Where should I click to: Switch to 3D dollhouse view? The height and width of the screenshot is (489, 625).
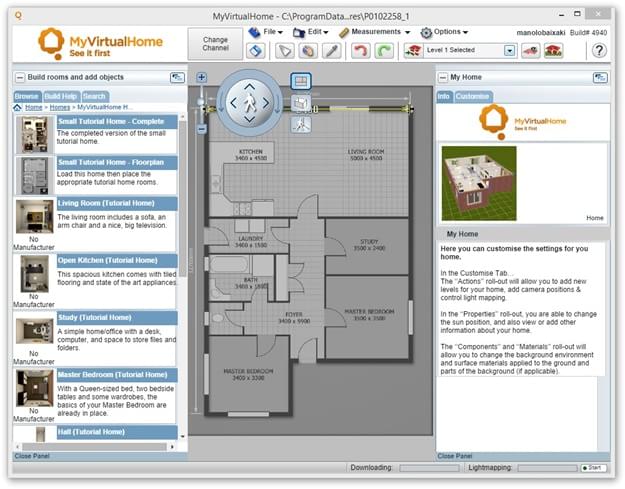tap(301, 103)
